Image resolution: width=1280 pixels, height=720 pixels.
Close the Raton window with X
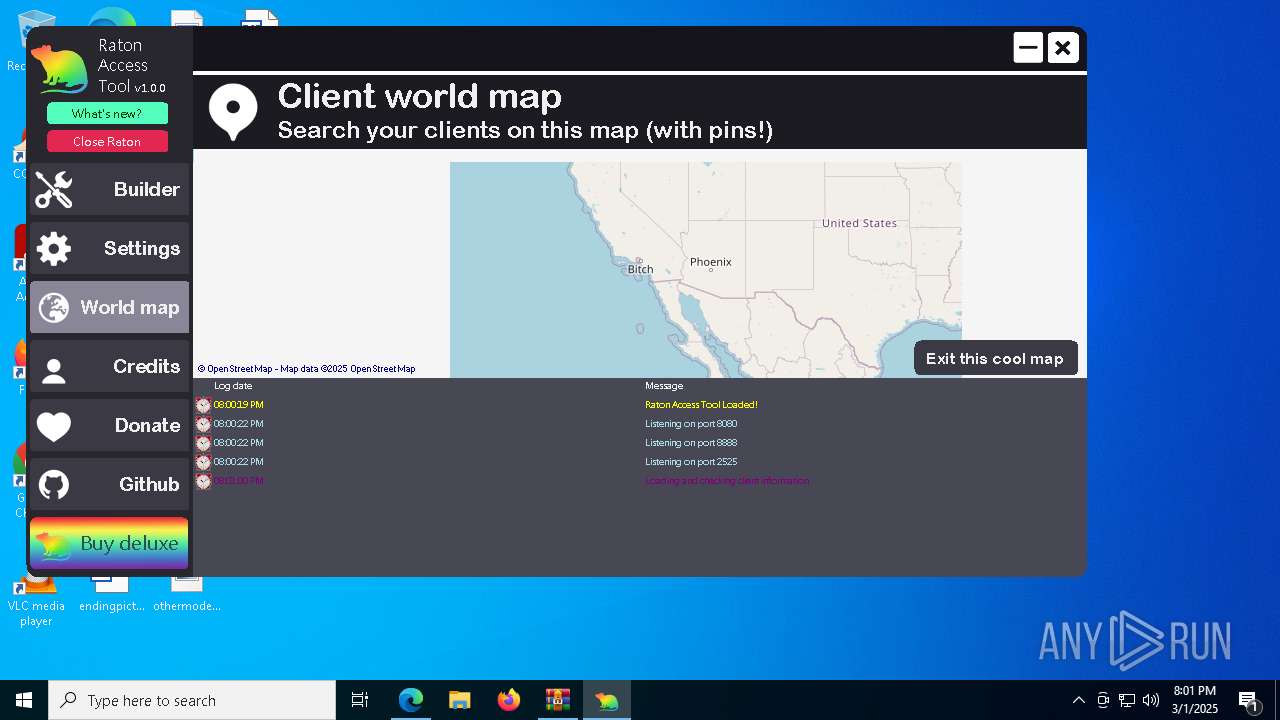pyautogui.click(x=1063, y=47)
